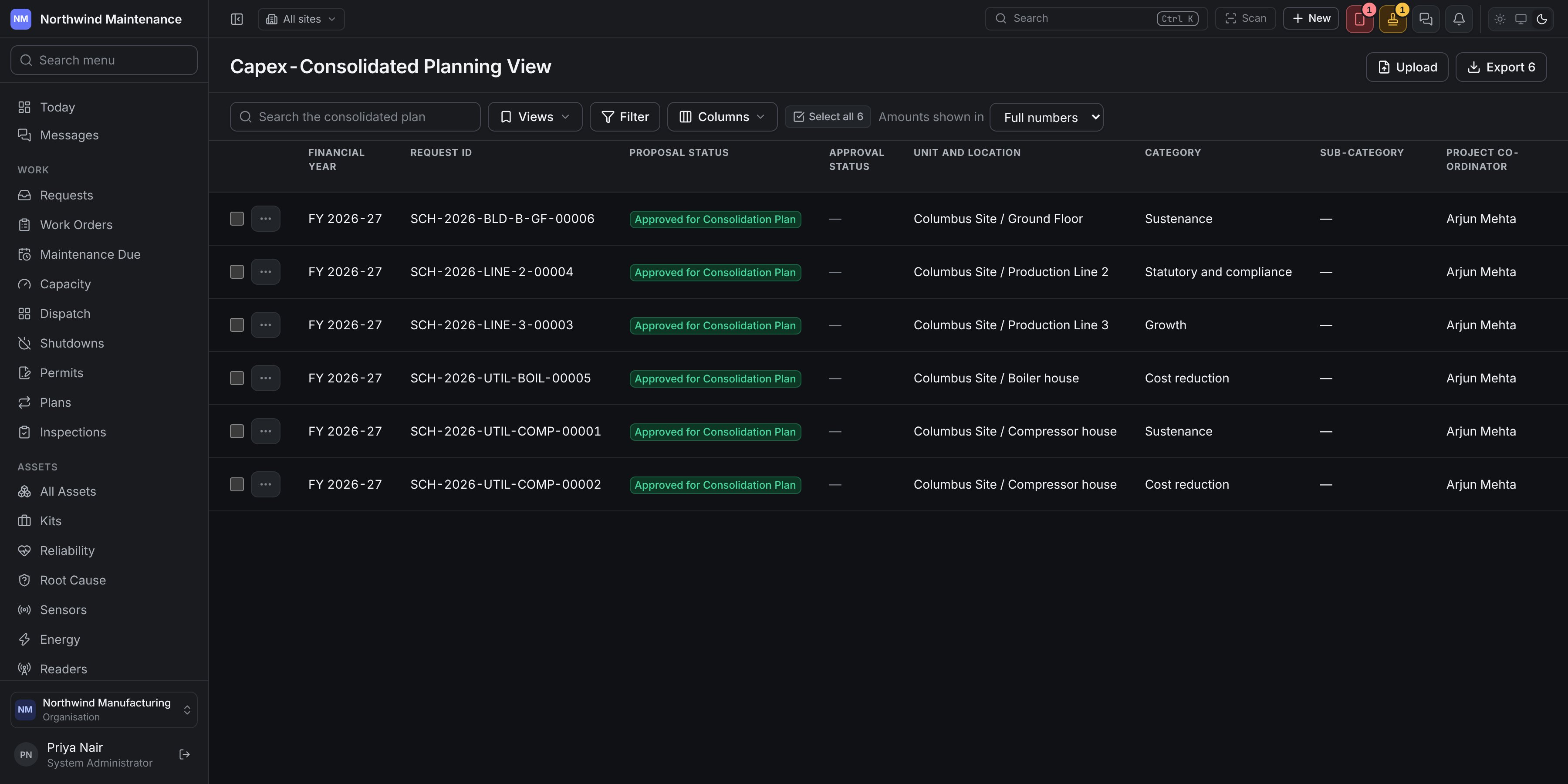Select checkbox for SCH-2026-UTIL-BOIL-00005 row

click(x=237, y=378)
